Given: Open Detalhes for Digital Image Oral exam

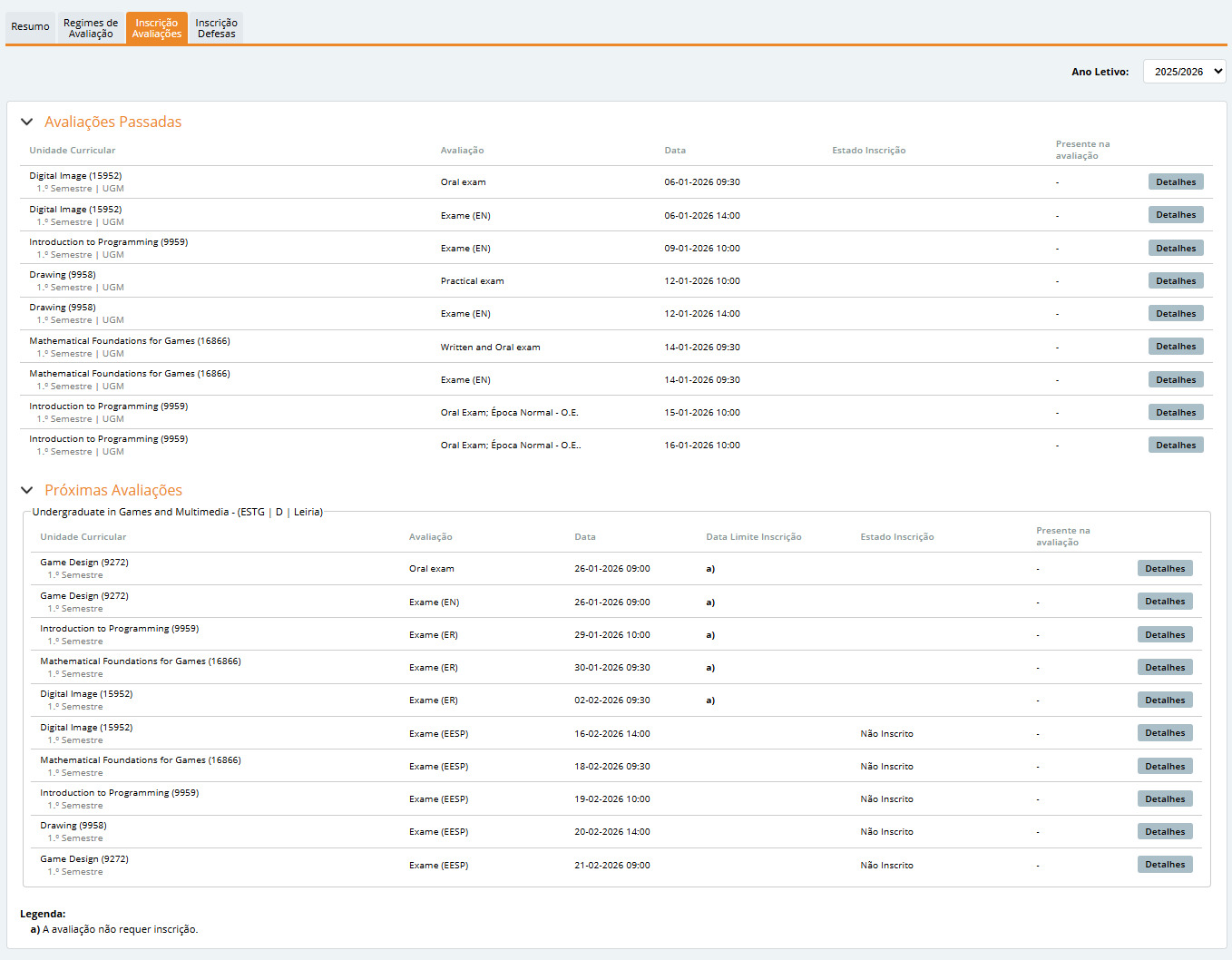Looking at the screenshot, I should [1175, 182].
